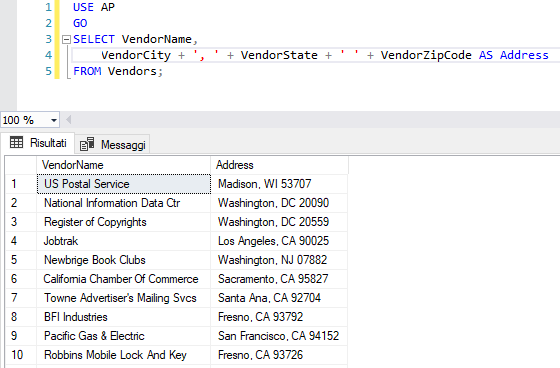Select the Fresno, CA 93726 cell
This screenshot has width=560, height=368.
279,355
